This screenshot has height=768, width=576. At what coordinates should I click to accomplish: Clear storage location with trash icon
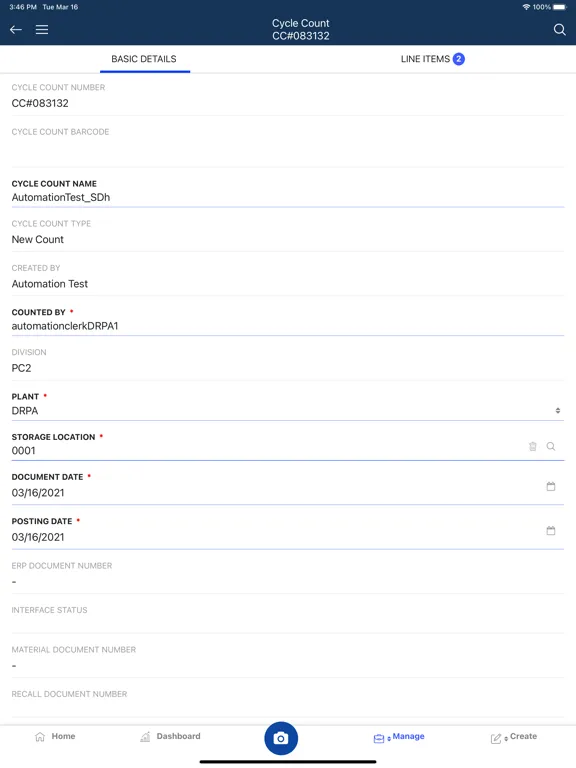tap(533, 446)
